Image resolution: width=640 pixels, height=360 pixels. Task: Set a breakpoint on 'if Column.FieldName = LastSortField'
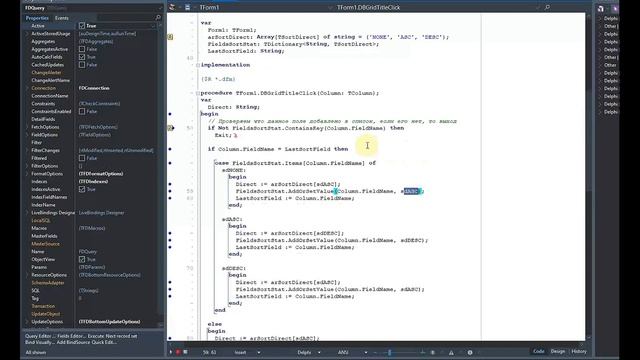click(x=170, y=149)
